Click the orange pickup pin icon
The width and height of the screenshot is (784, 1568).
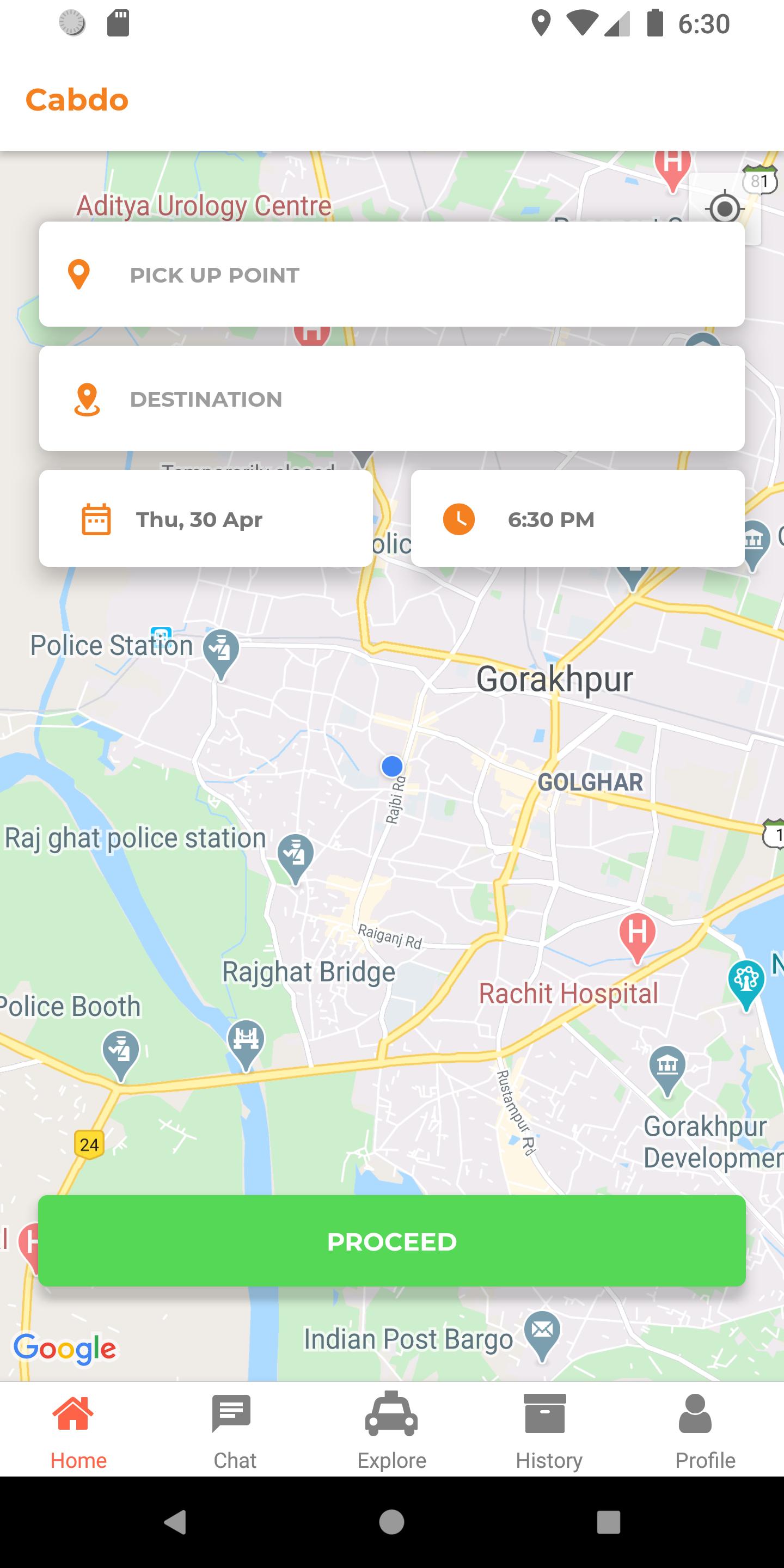[x=78, y=274]
